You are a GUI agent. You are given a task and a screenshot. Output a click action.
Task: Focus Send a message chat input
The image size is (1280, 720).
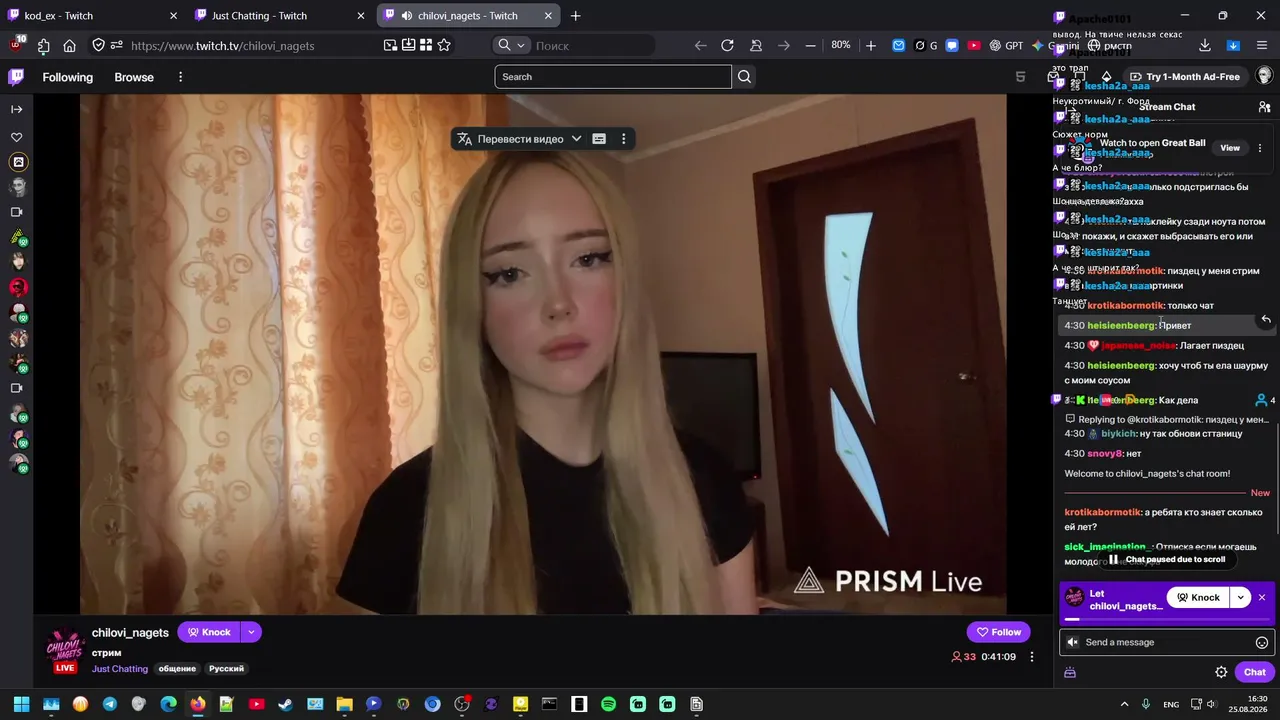[x=1169, y=643]
